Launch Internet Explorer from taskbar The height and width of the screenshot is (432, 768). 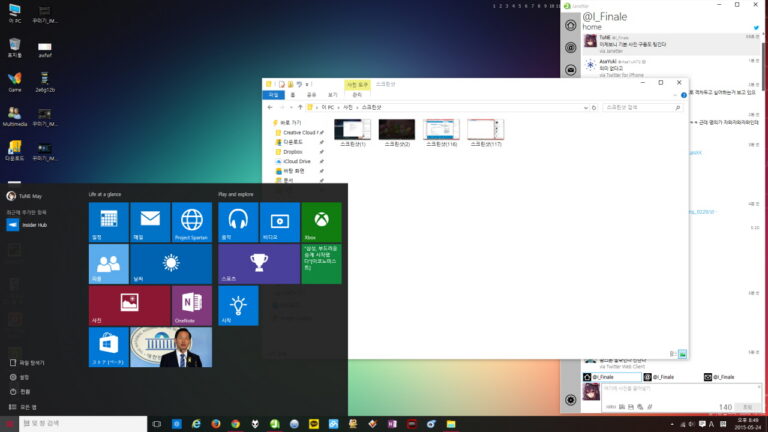pyautogui.click(x=196, y=424)
